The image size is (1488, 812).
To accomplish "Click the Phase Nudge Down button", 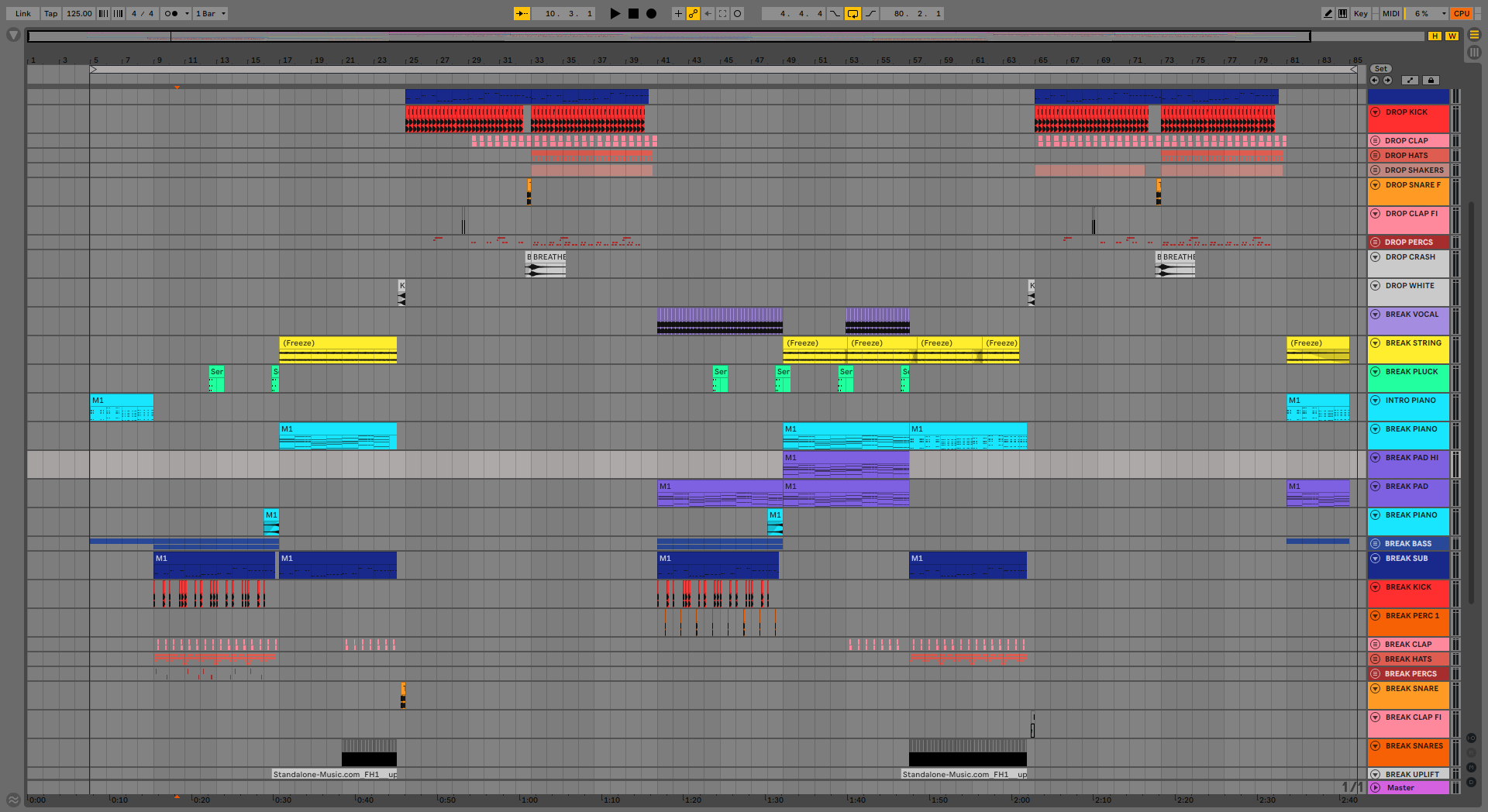I will (x=103, y=13).
